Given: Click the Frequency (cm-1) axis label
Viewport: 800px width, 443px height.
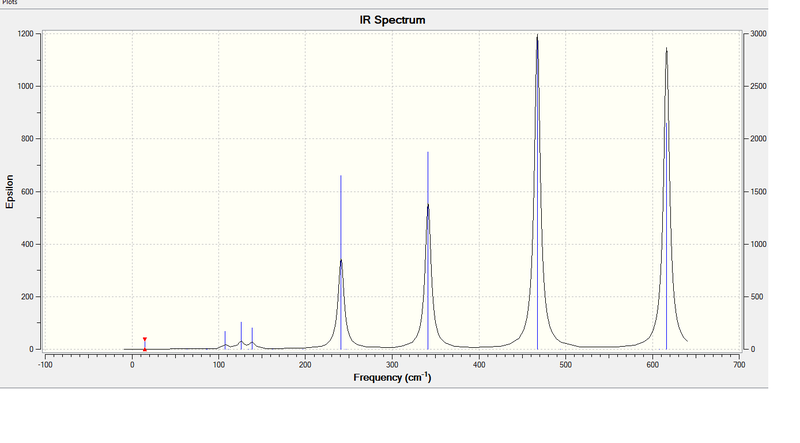Looking at the screenshot, I should click(392, 378).
